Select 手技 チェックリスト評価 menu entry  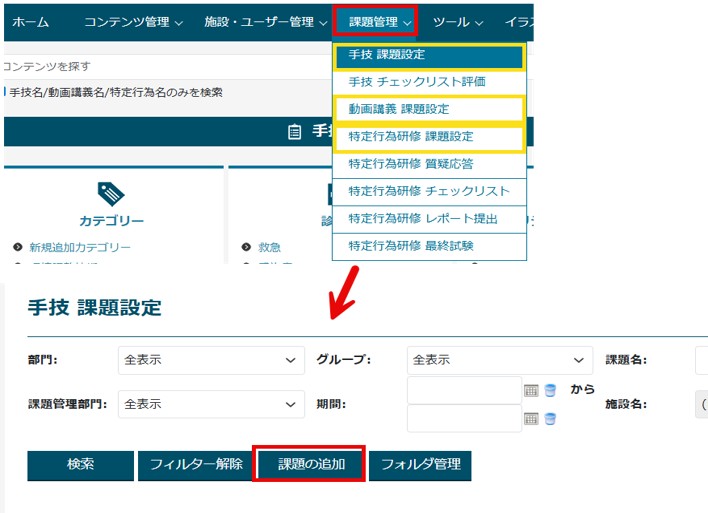tap(429, 82)
